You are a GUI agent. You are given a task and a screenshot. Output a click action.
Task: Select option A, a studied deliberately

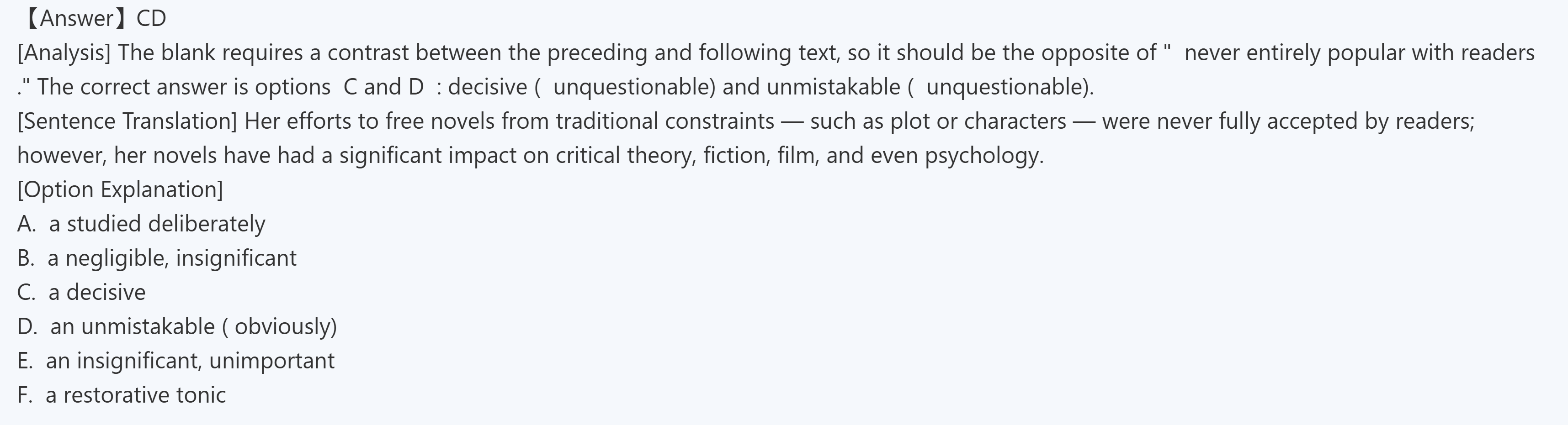coord(141,224)
